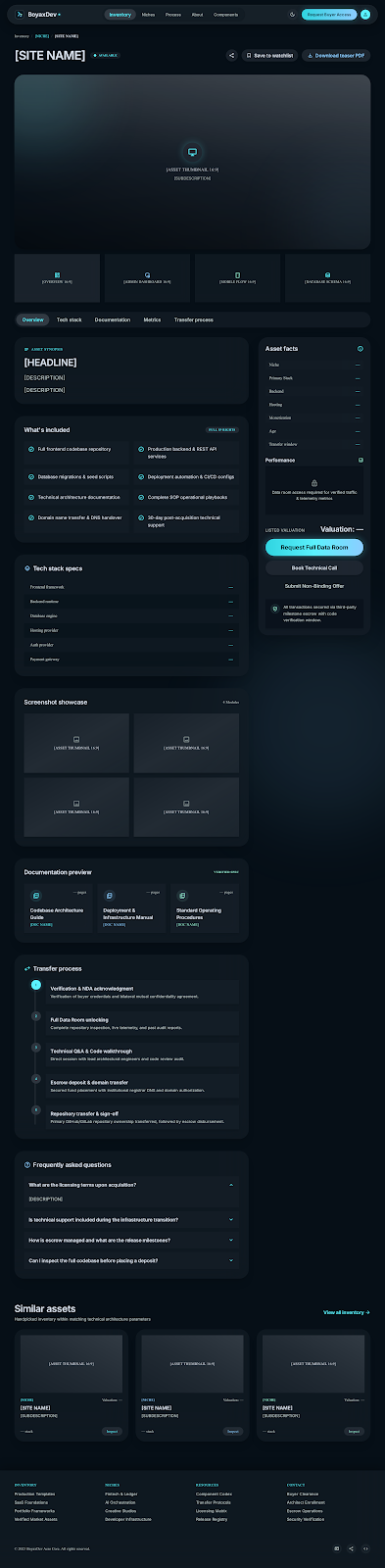Collapse the licensing terms FAQ question

(x=132, y=1185)
